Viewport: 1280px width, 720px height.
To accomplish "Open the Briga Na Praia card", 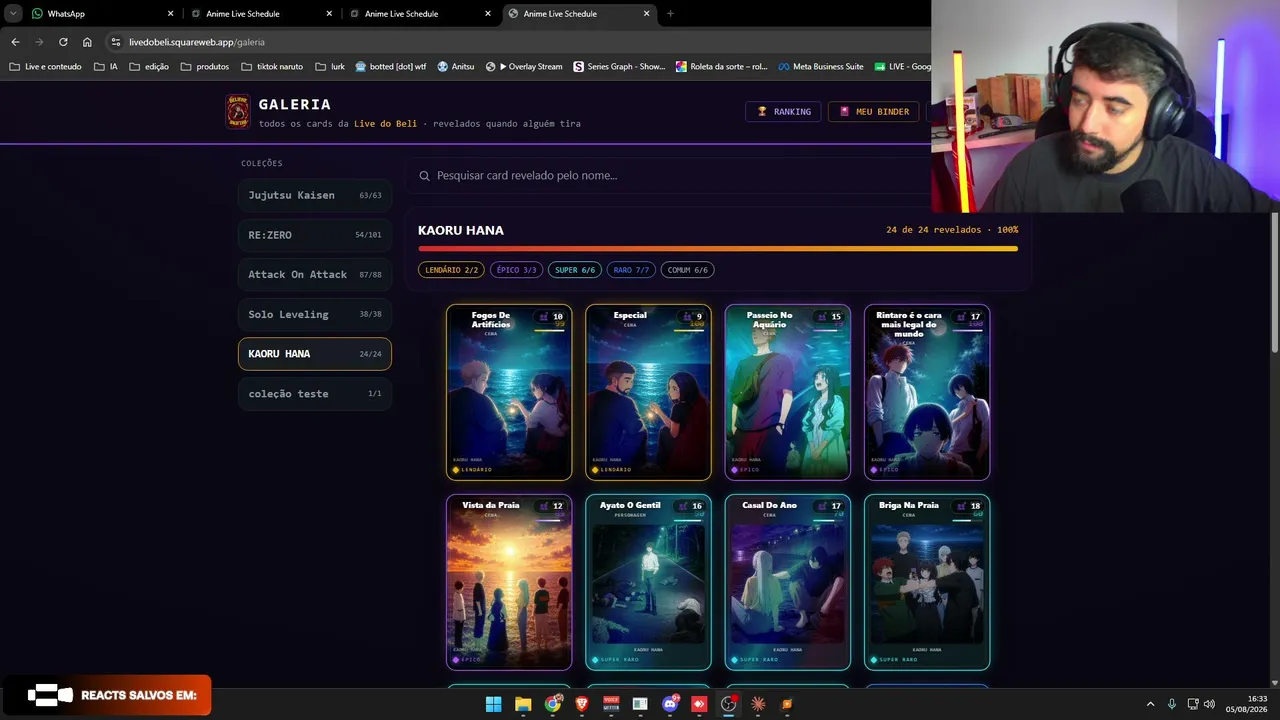I will tap(927, 582).
